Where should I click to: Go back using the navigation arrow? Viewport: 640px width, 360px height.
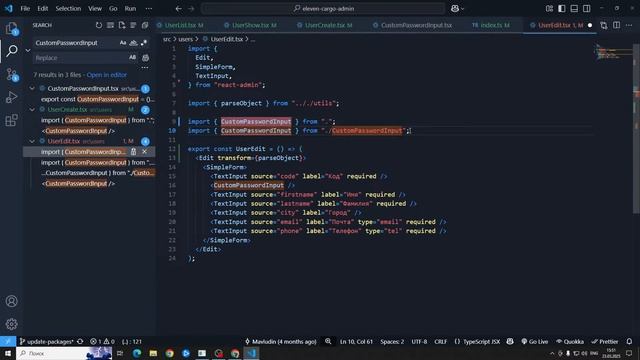[178, 9]
